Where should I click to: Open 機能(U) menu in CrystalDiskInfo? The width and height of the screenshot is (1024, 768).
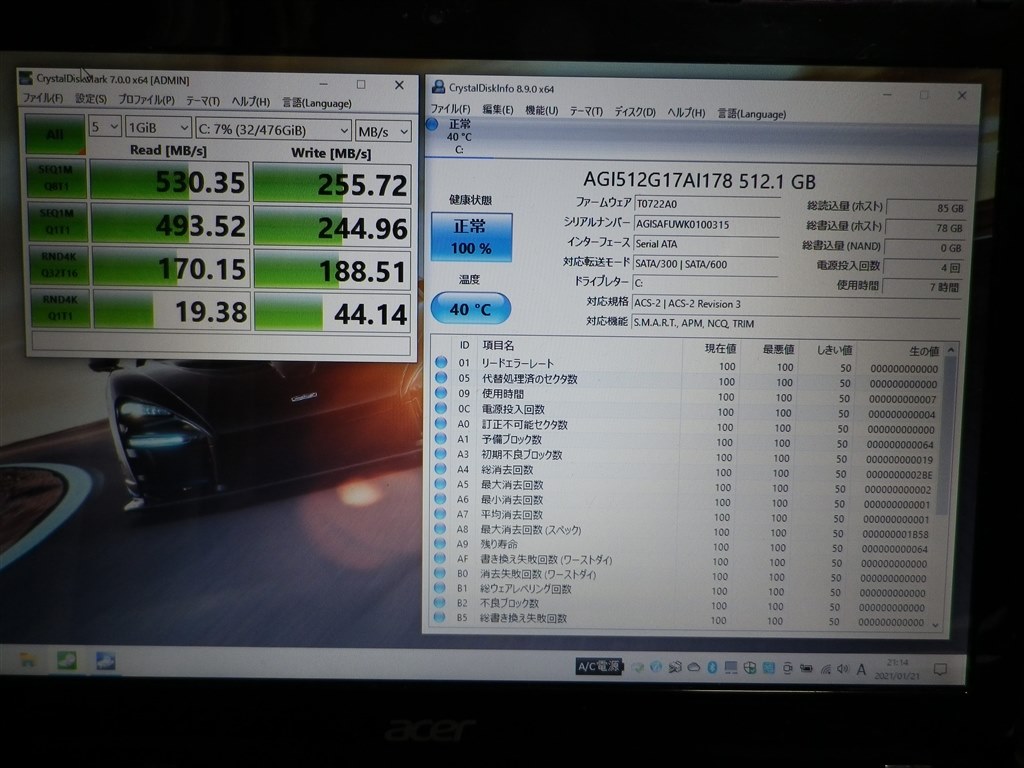[541, 110]
